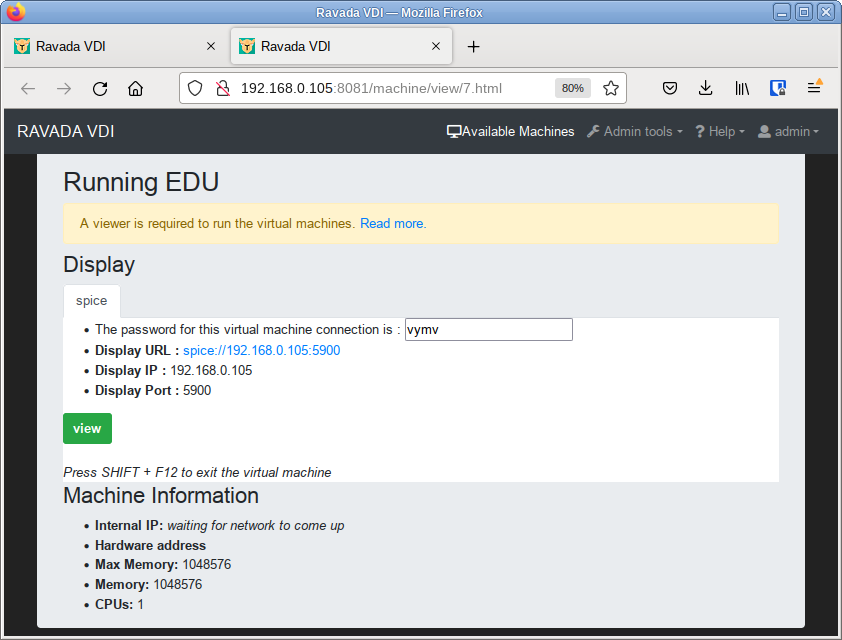The image size is (842, 640).
Task: Click the 'Press SHIFT + F12' hint text
Action: (197, 472)
